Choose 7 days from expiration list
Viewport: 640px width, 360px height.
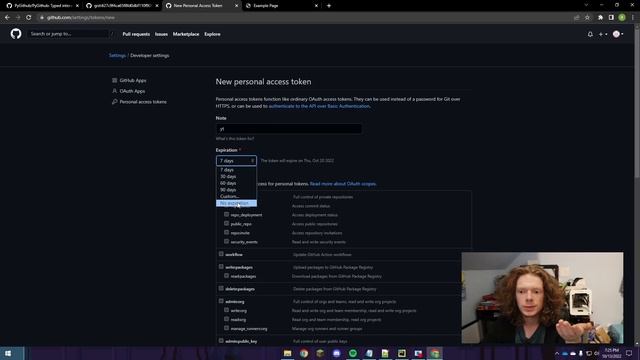(236, 170)
